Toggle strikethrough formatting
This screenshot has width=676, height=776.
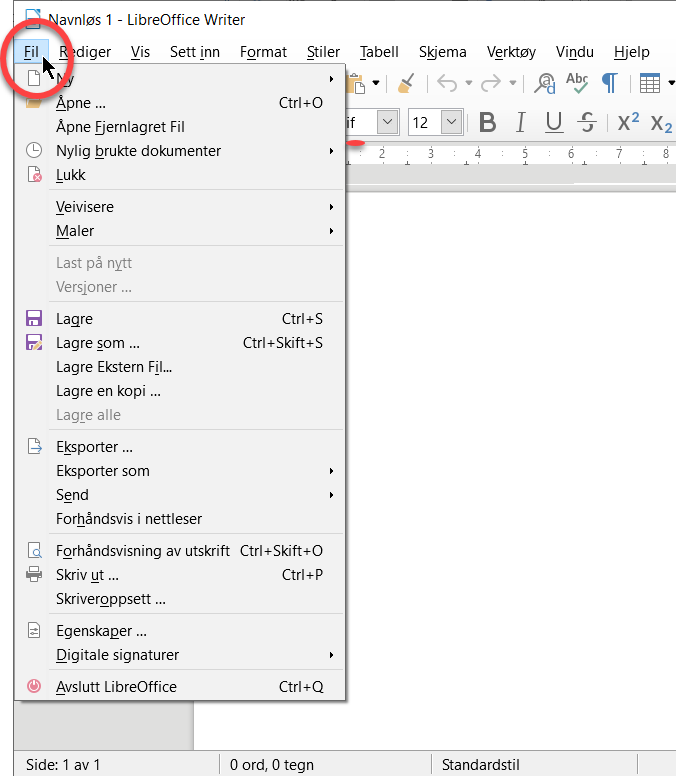pyautogui.click(x=588, y=122)
